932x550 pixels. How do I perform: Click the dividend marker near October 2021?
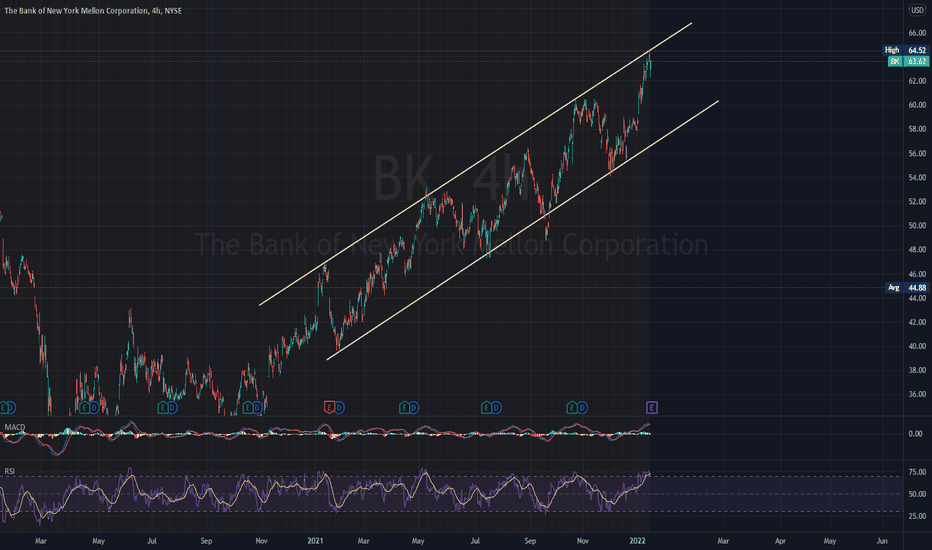(x=582, y=407)
